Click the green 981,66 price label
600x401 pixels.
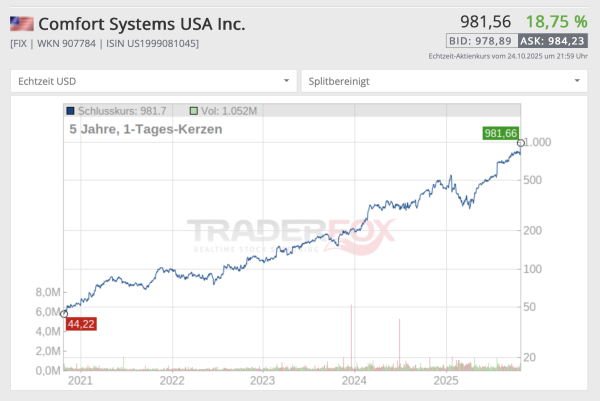pyautogui.click(x=500, y=133)
